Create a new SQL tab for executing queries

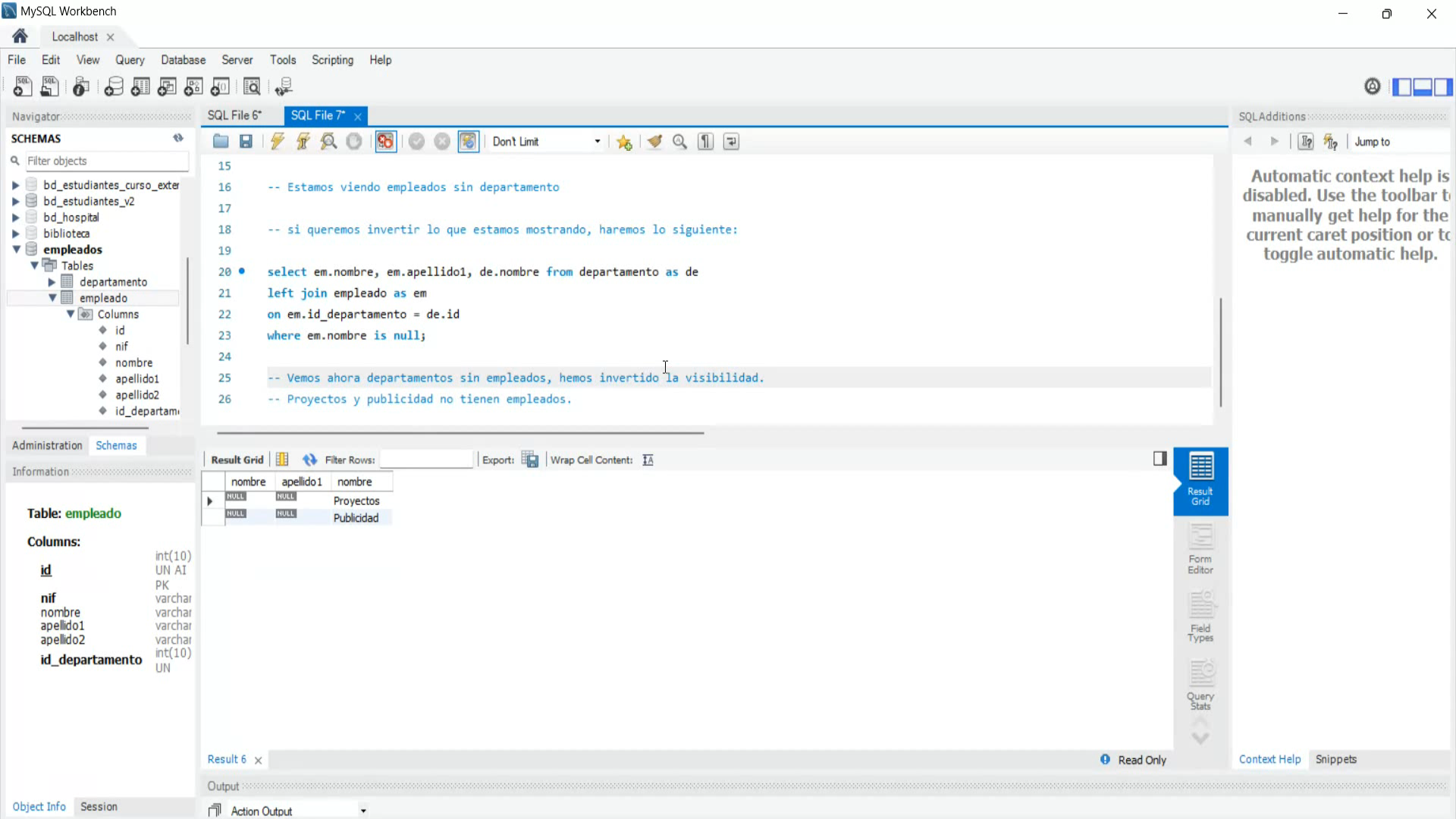coord(22,86)
